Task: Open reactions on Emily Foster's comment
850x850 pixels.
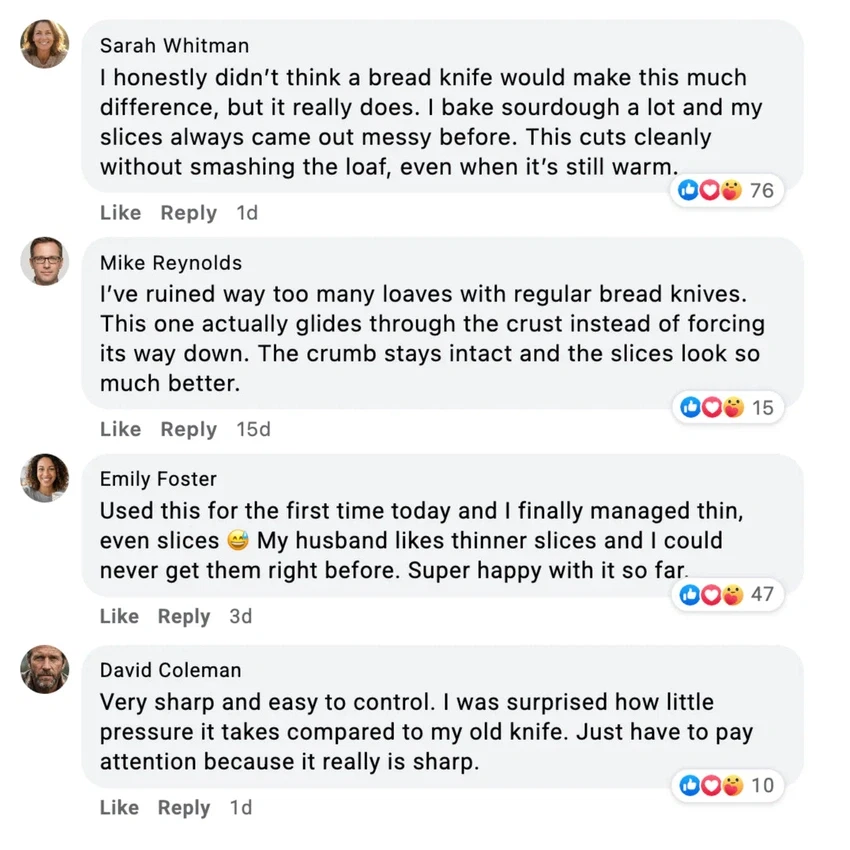Action: pos(727,594)
